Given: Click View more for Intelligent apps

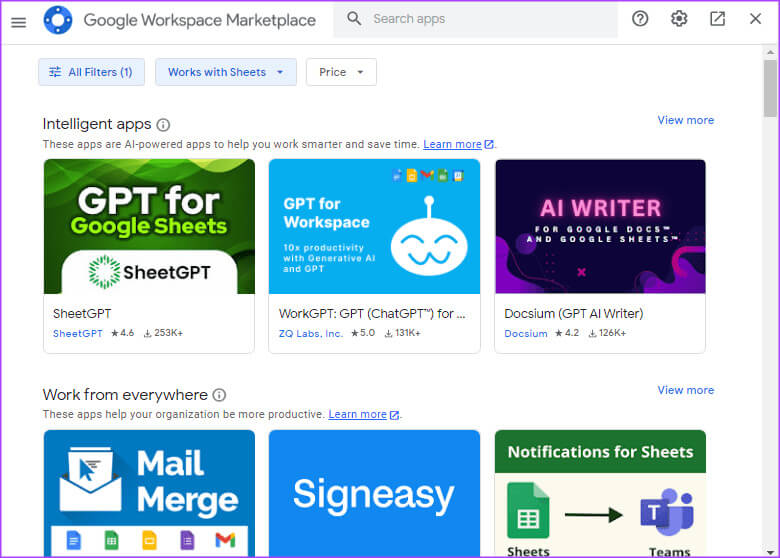Looking at the screenshot, I should click(685, 120).
